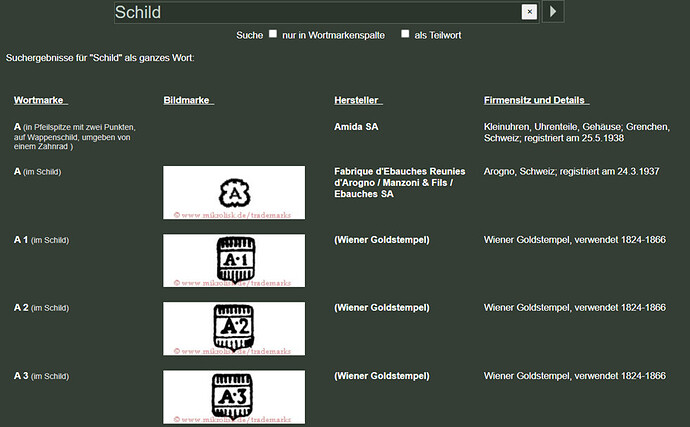Click the 'A 2 (im Schild)' wordmark
Screen dimensions: 690x427
[41, 308]
